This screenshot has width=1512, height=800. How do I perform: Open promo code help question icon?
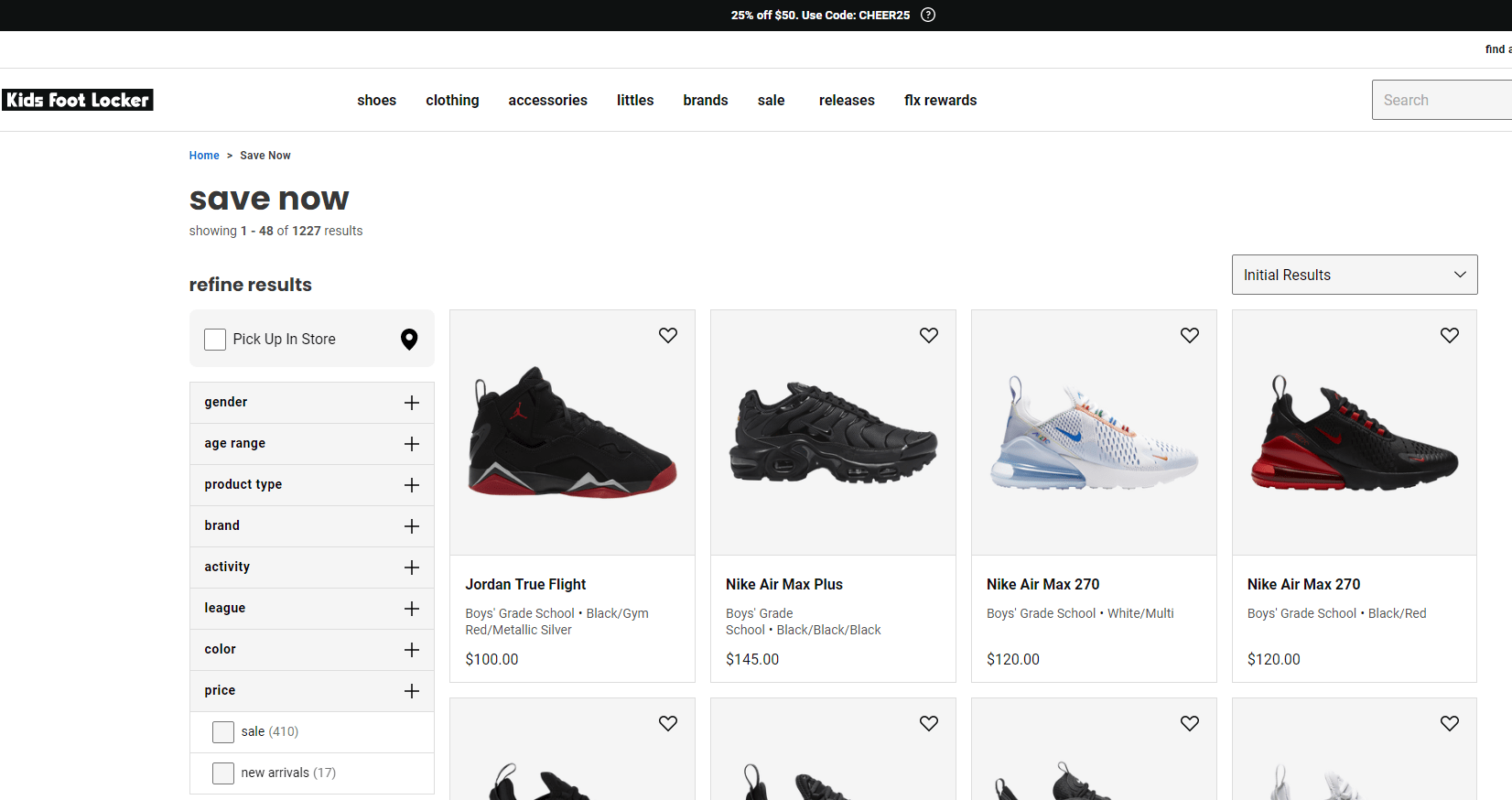click(928, 15)
